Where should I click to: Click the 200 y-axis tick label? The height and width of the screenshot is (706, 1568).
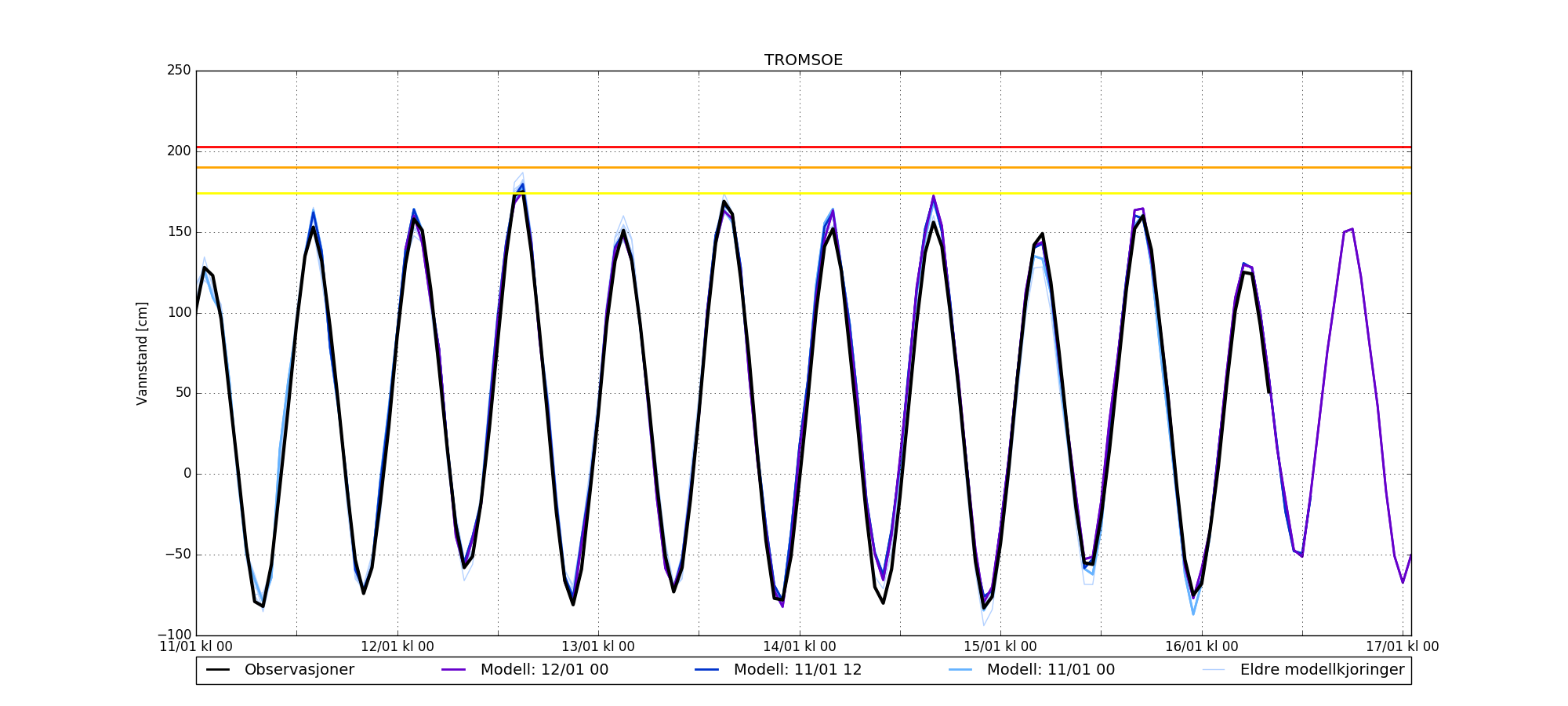(179, 151)
